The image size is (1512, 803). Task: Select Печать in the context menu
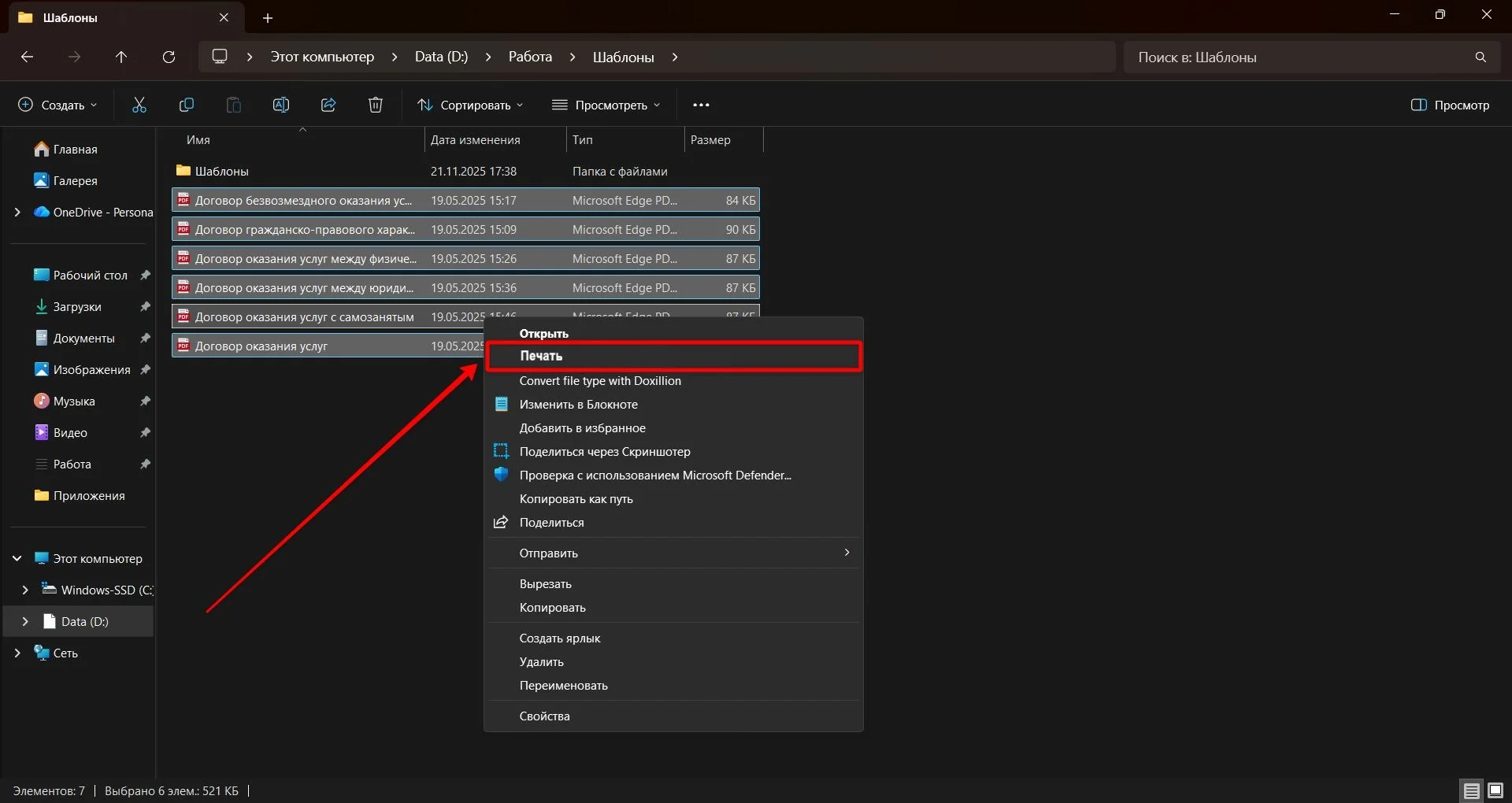point(541,356)
